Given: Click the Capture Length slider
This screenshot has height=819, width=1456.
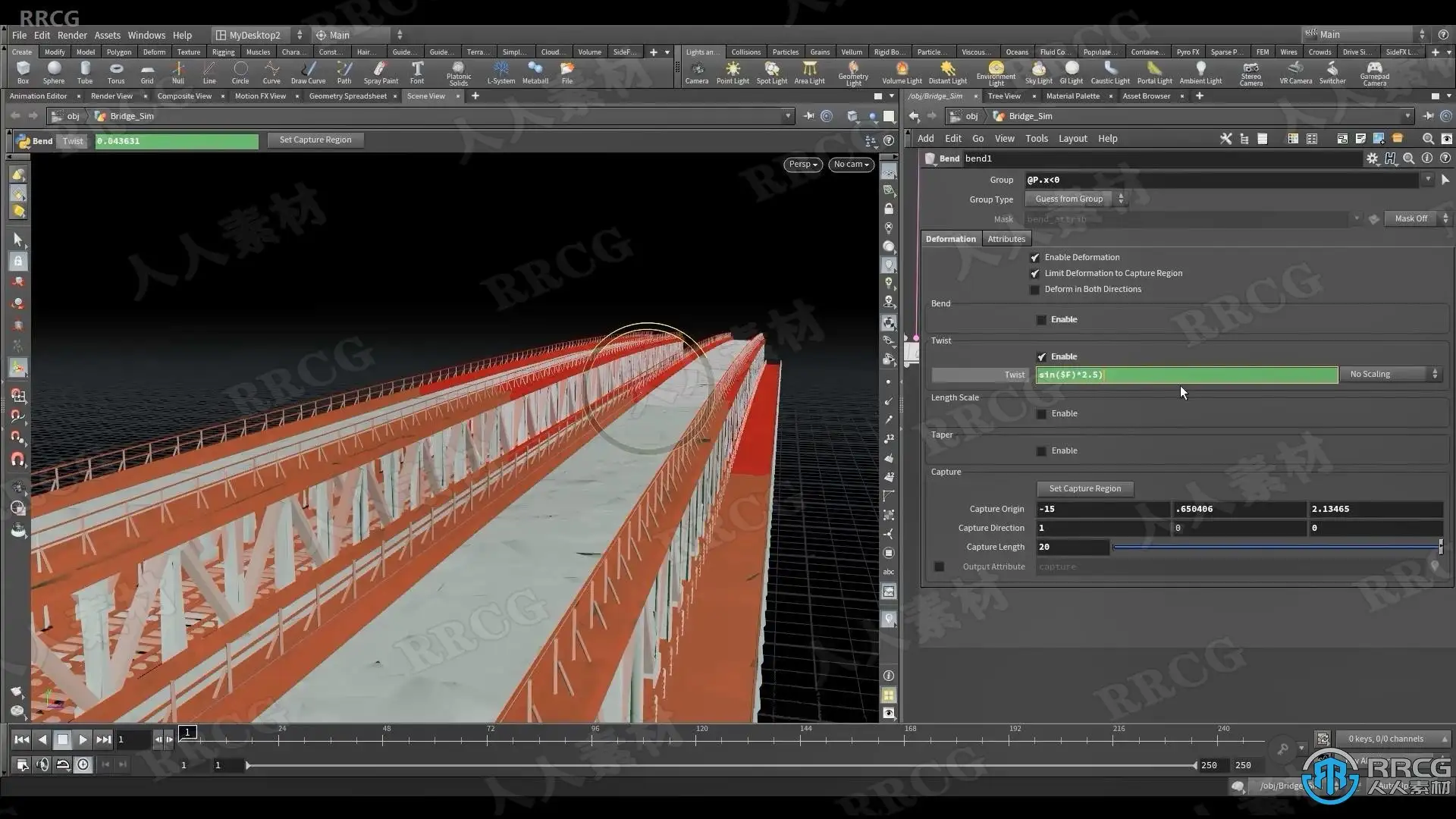Looking at the screenshot, I should point(1276,548).
